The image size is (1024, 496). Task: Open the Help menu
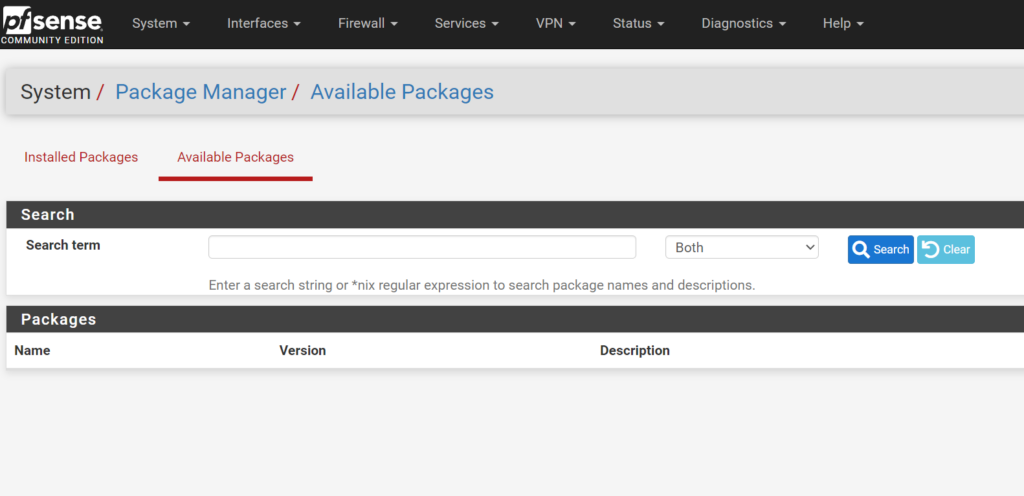[x=843, y=23]
